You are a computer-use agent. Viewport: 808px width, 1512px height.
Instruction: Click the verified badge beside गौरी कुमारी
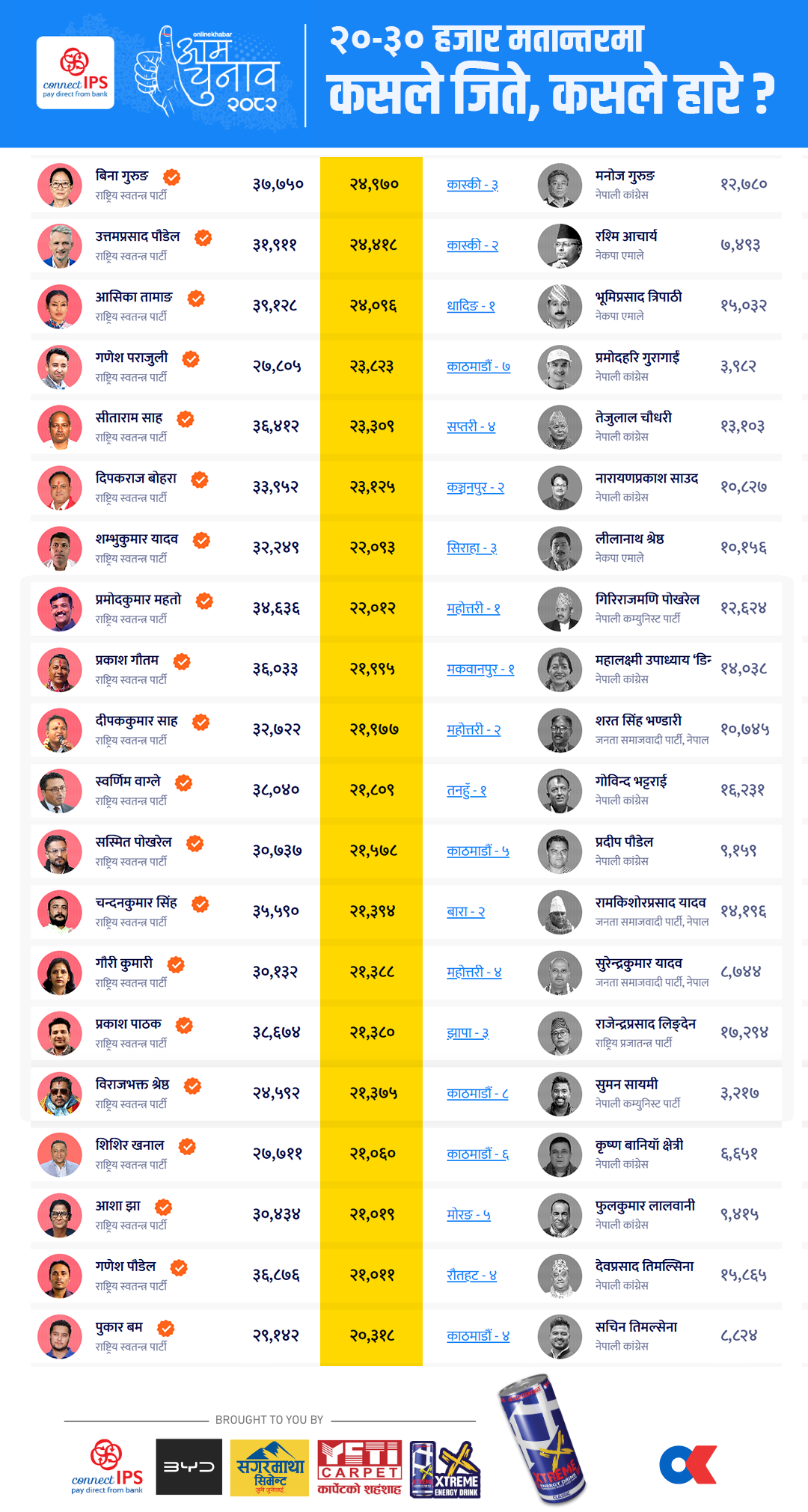coord(176,964)
